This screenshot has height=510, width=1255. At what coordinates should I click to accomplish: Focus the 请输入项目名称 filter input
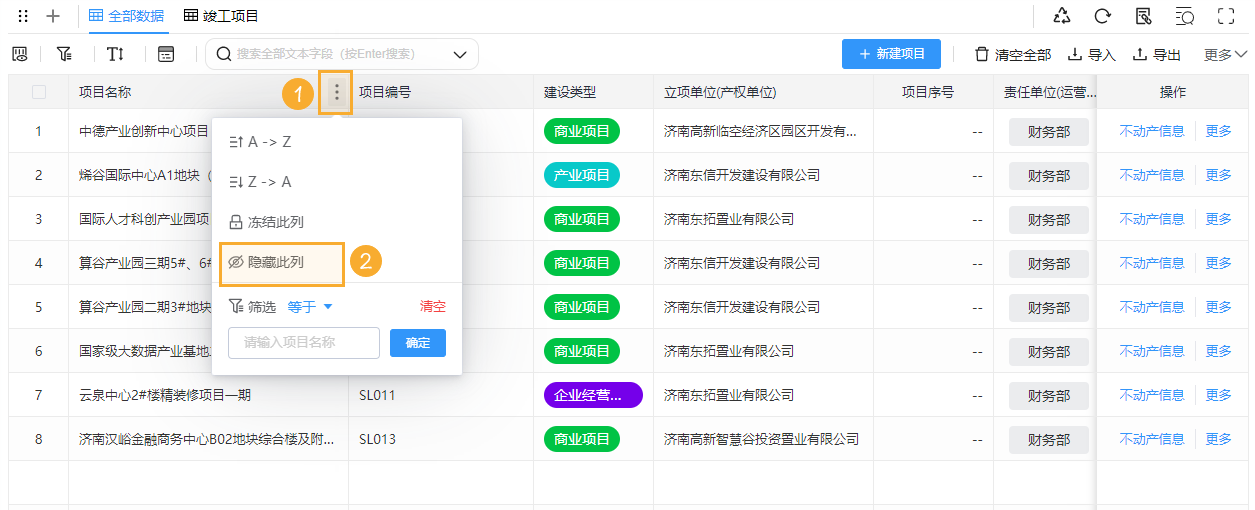click(304, 343)
